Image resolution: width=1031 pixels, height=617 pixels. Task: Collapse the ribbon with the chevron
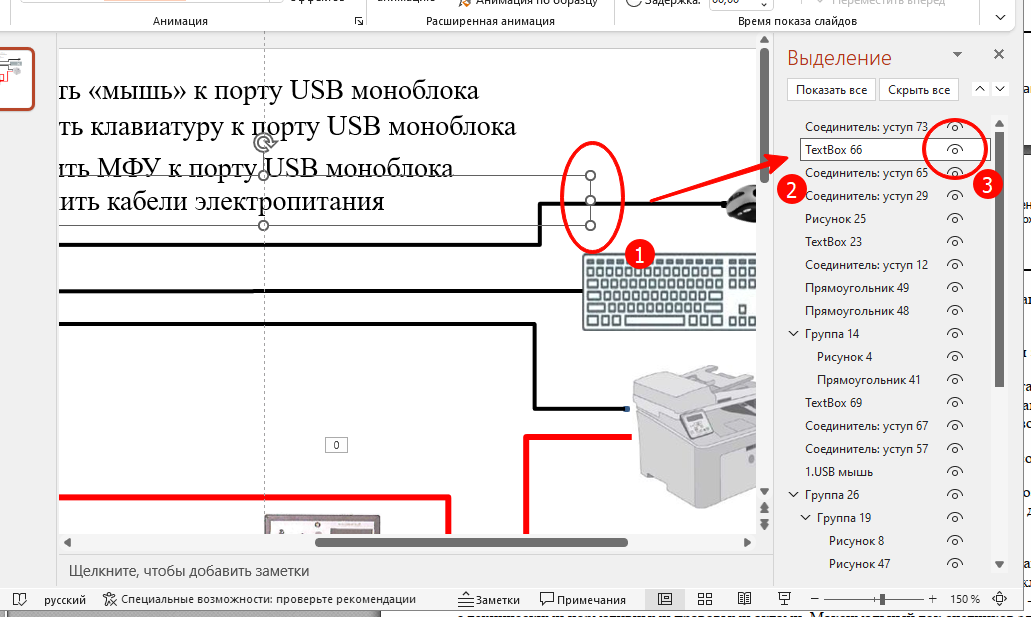coord(1000,18)
